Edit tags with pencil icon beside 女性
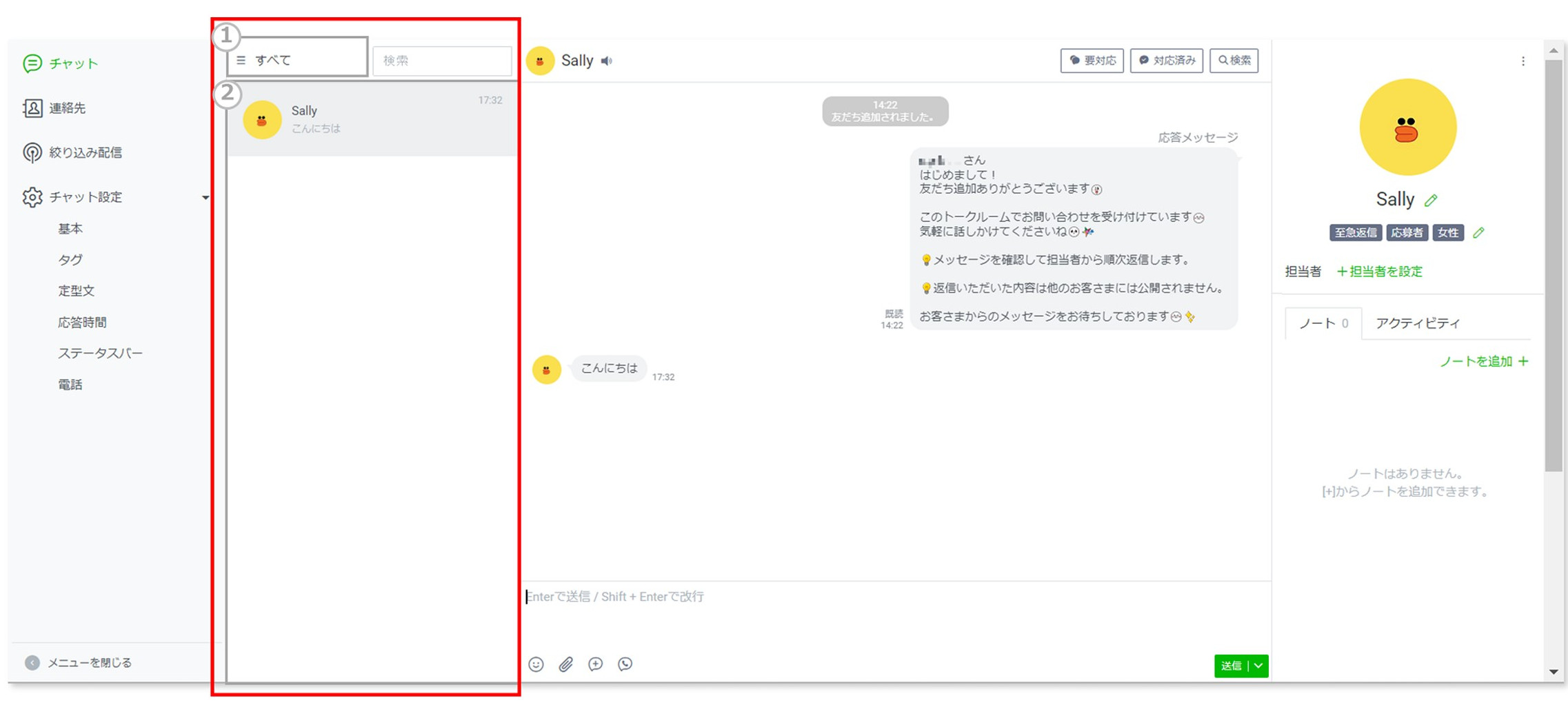Viewport: 1568px width, 707px height. click(1478, 233)
